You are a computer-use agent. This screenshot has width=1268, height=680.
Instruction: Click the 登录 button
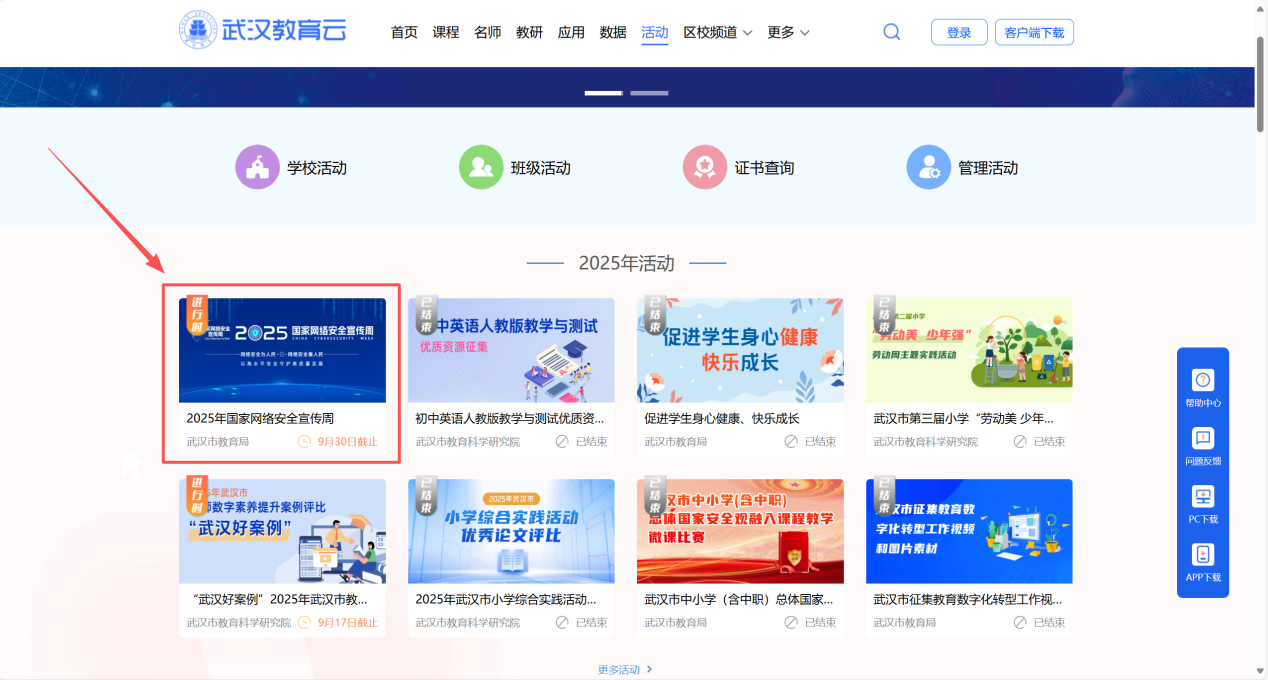tap(959, 32)
